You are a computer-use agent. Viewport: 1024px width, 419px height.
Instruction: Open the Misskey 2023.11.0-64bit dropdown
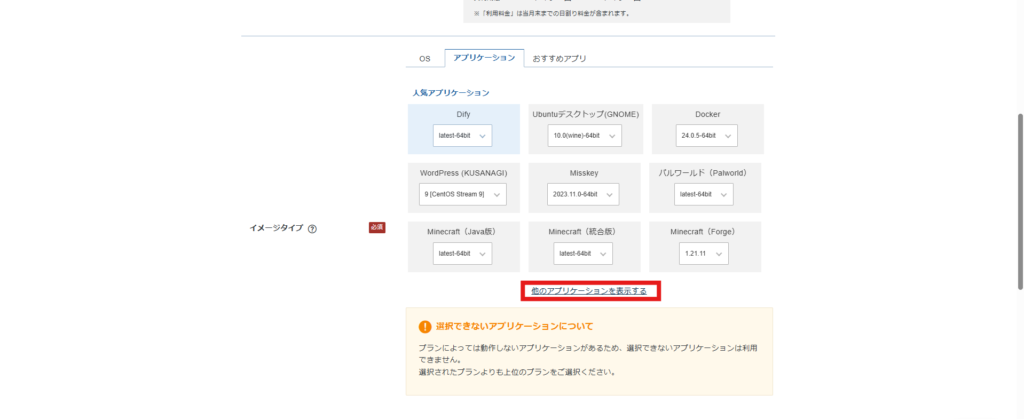[585, 194]
